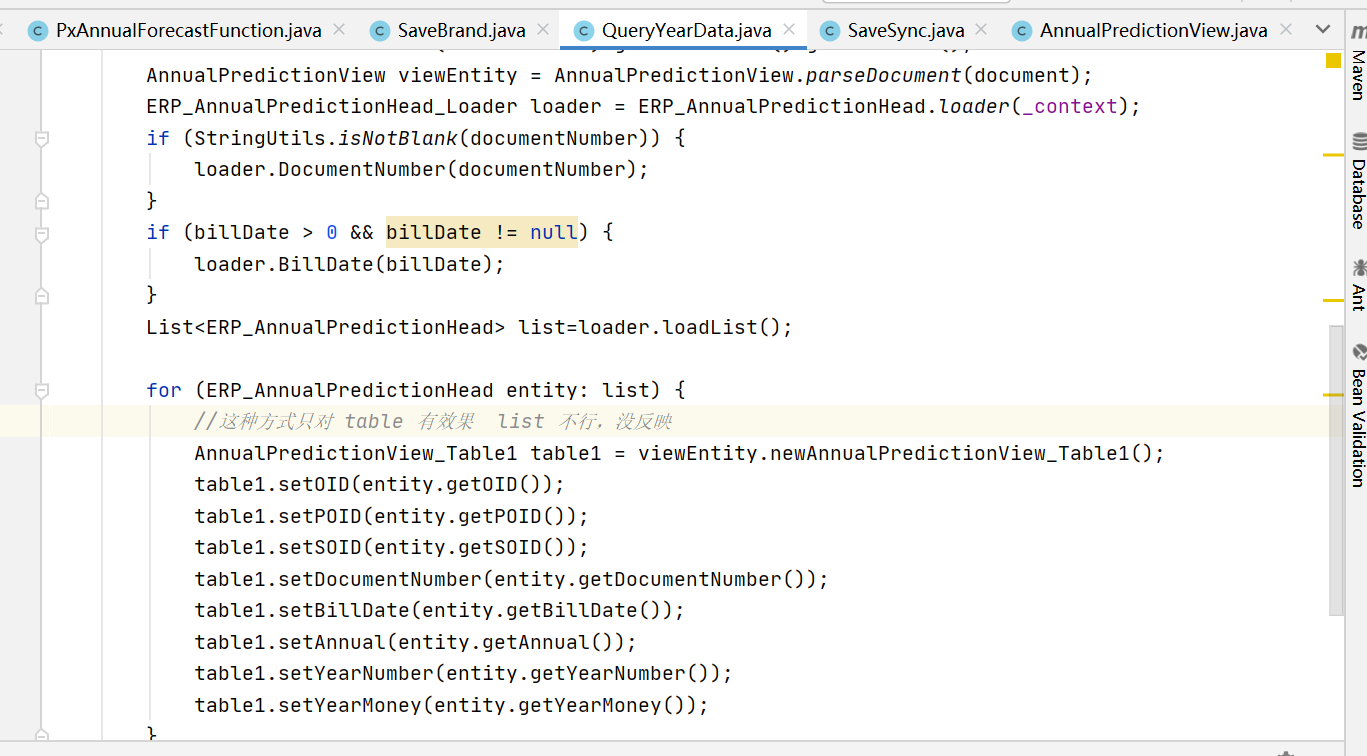1367x756 pixels.
Task: Click 'table1.setDocumentNumber' line
Action: tap(512, 579)
